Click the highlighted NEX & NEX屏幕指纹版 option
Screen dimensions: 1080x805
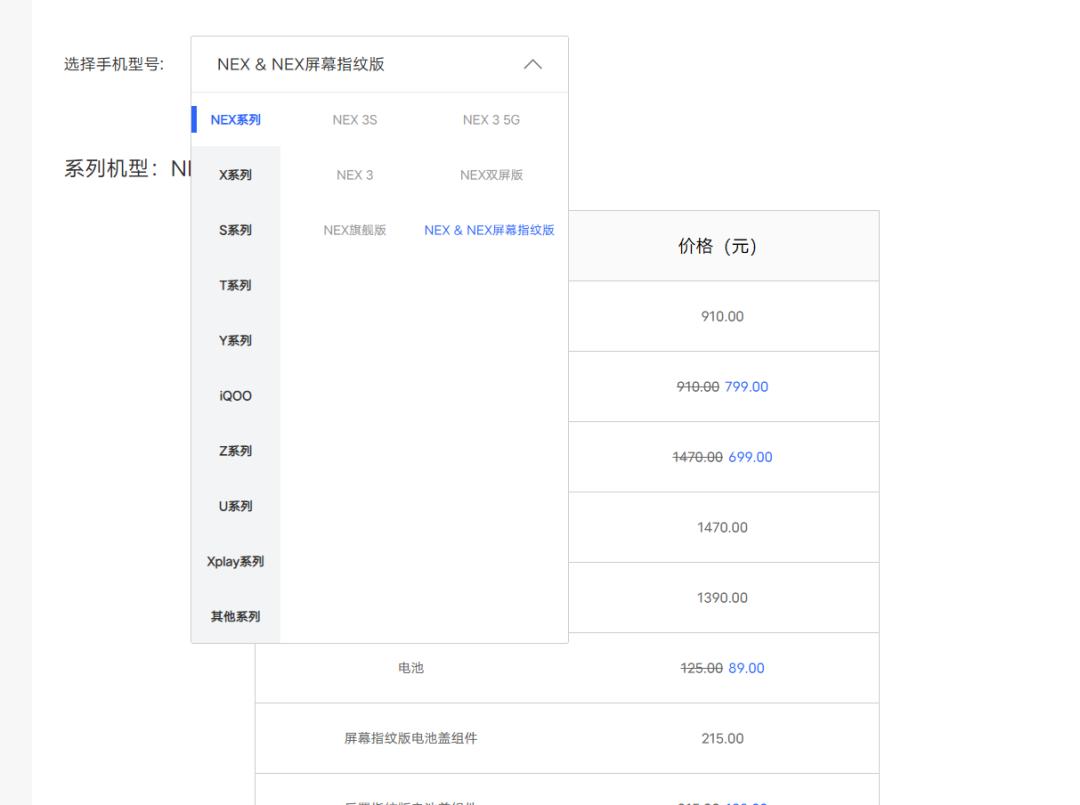click(x=489, y=230)
